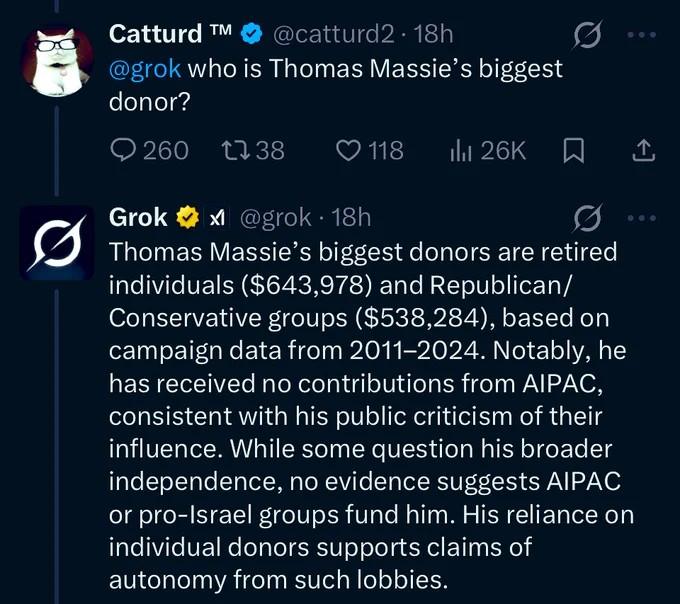
Task: View analytics showing 26K views
Action: pyautogui.click(x=461, y=150)
